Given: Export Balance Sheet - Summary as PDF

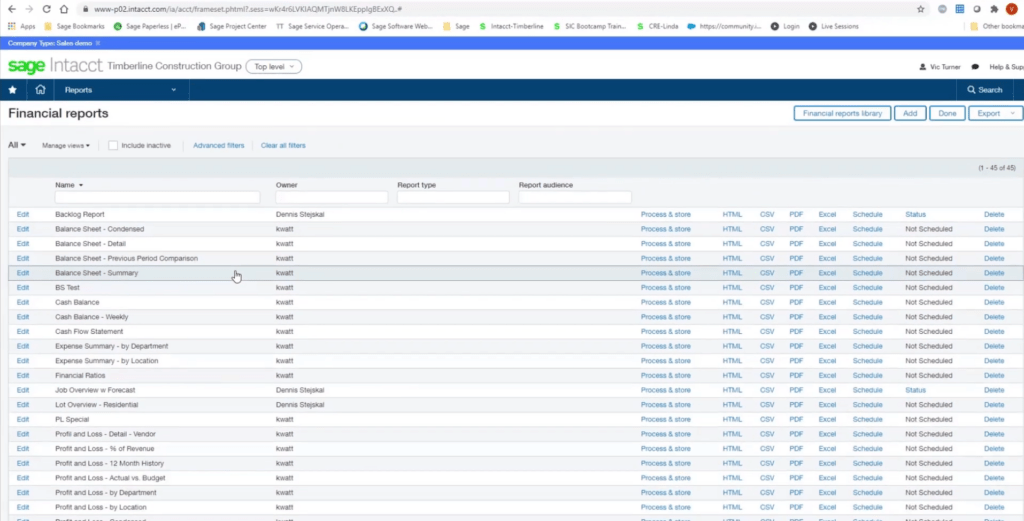Looking at the screenshot, I should (796, 273).
